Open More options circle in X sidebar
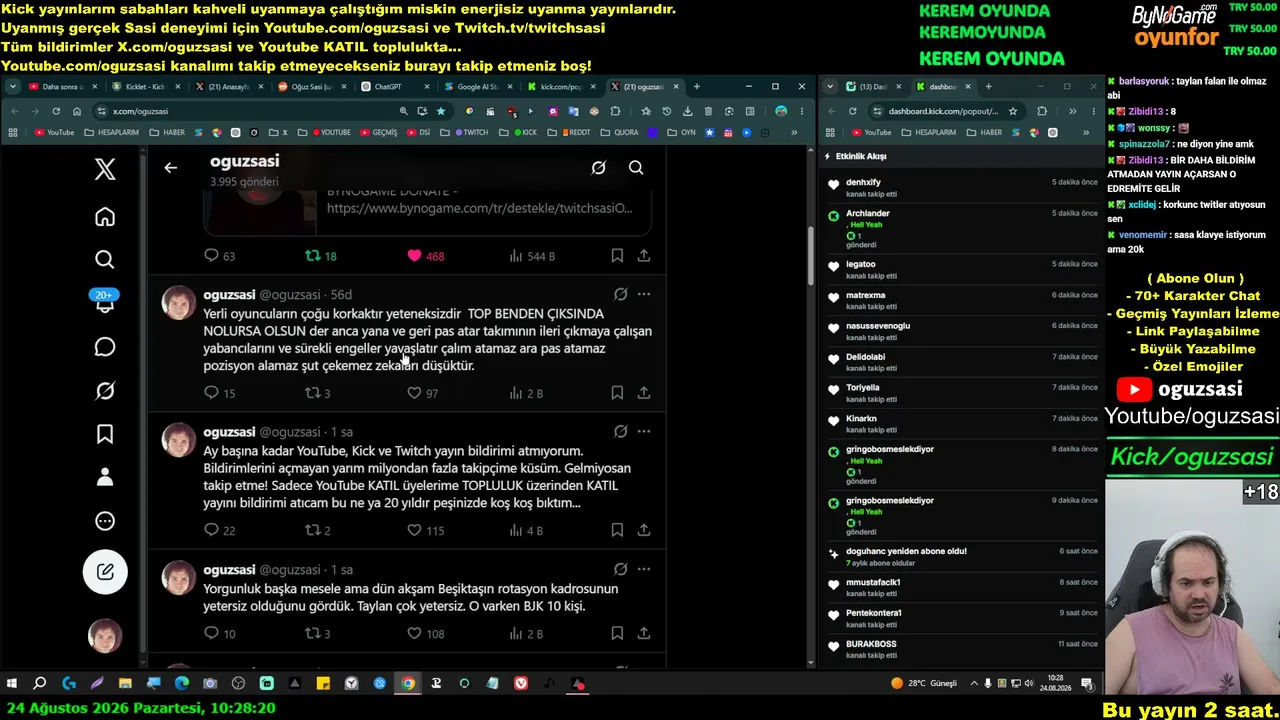The image size is (1280, 720). coord(105,521)
